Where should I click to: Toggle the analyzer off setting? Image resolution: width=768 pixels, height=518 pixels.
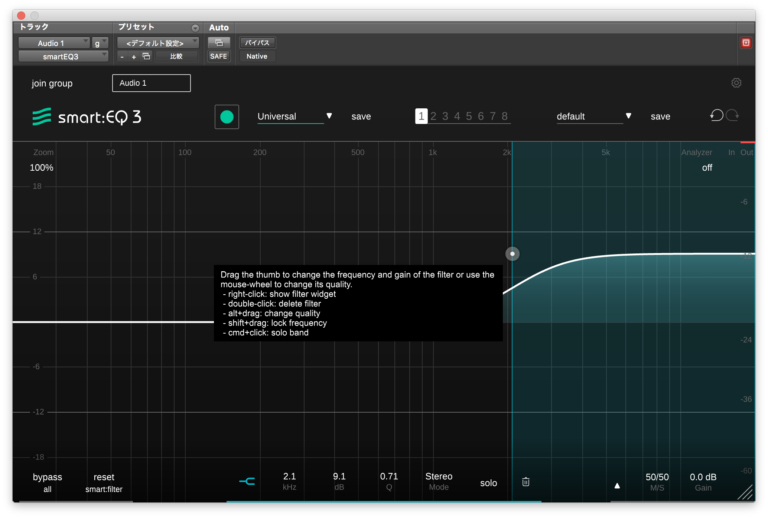[x=707, y=167]
